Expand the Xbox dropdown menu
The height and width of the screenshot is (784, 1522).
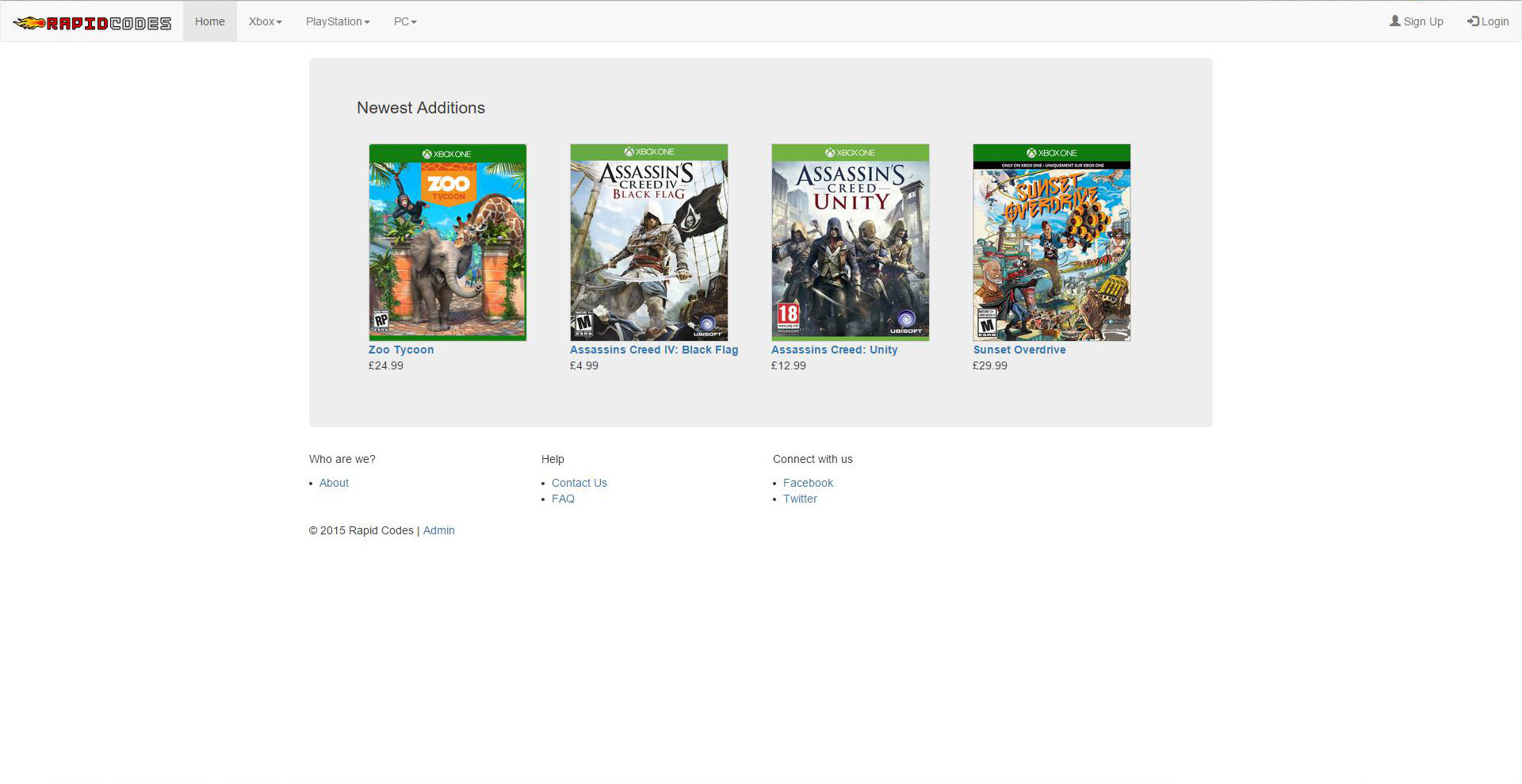click(266, 21)
